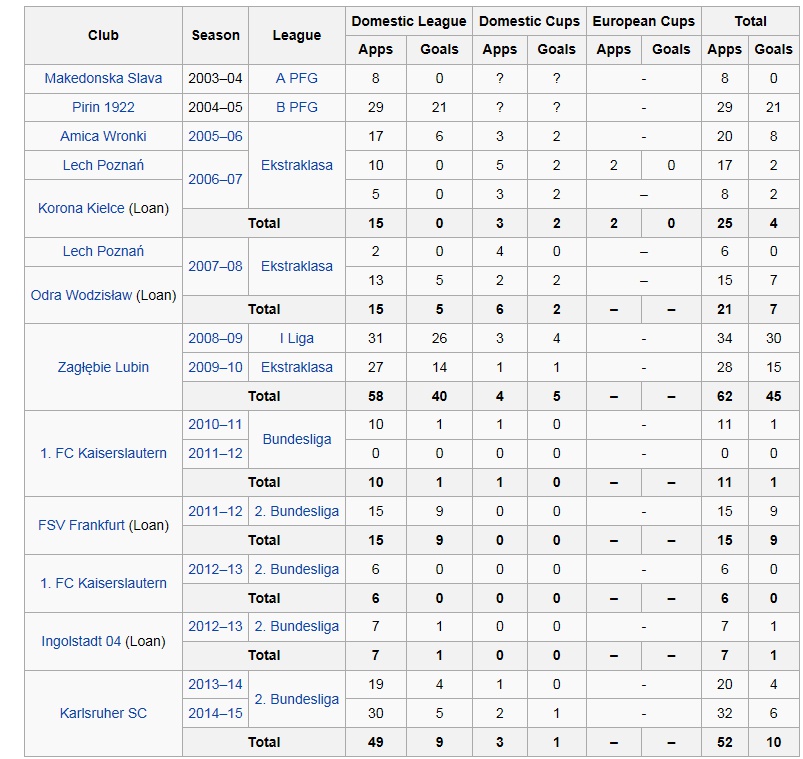The width and height of the screenshot is (803, 759).
Task: Click the European Cups header
Action: pyautogui.click(x=643, y=22)
